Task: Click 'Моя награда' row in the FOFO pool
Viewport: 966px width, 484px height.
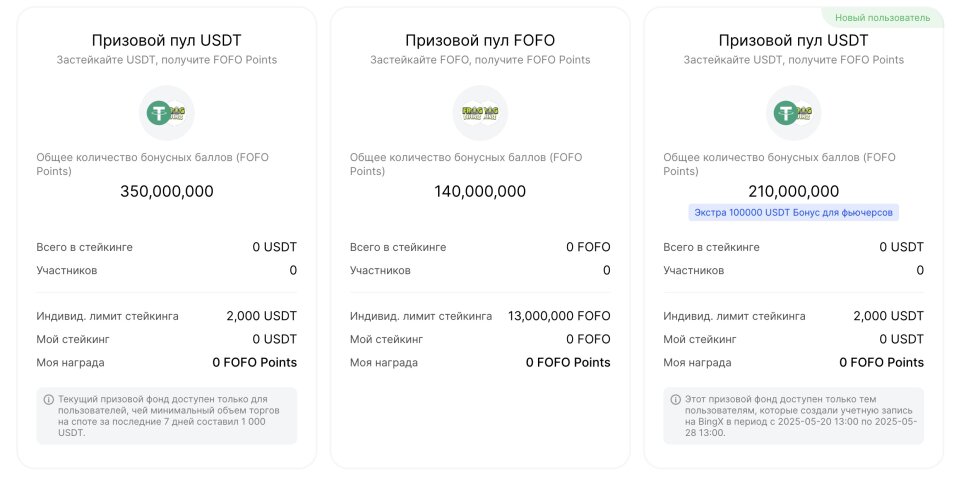Action: (480, 363)
